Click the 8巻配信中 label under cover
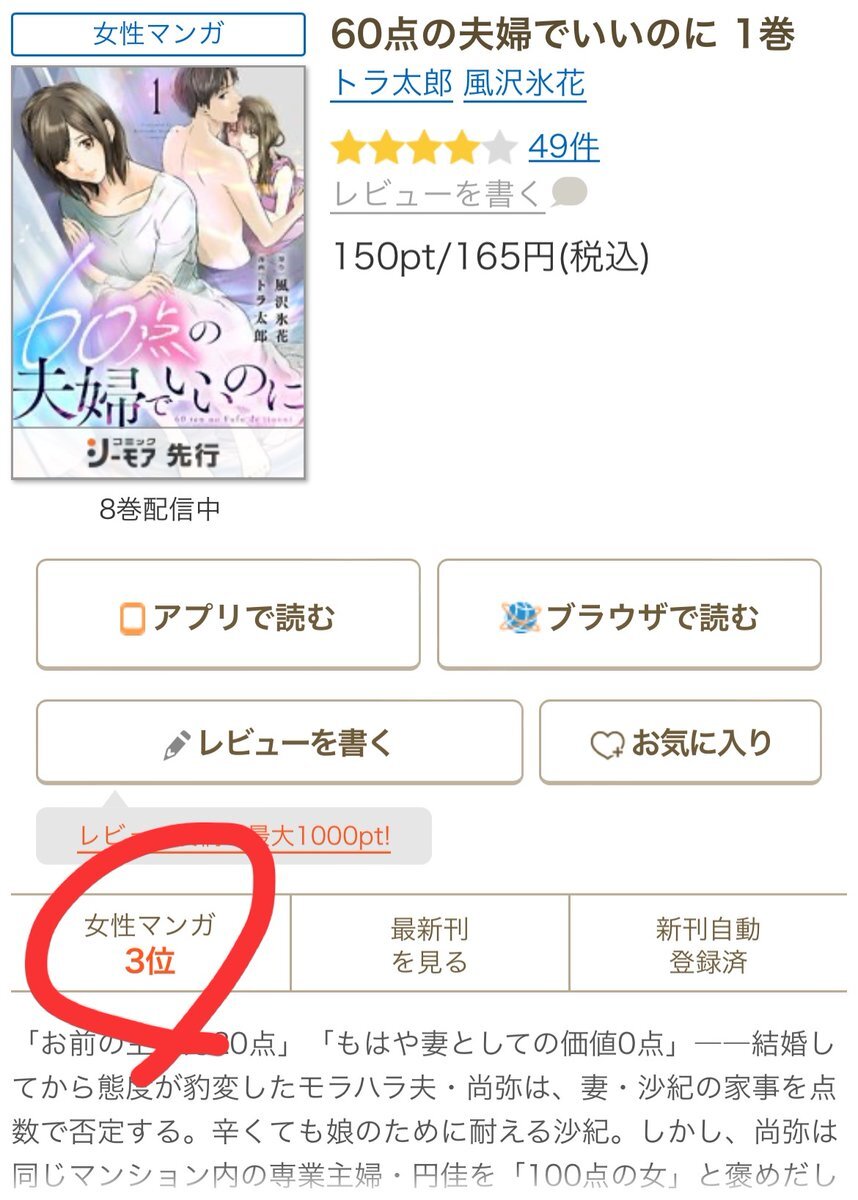This screenshot has width=858, height=1200. (x=159, y=509)
